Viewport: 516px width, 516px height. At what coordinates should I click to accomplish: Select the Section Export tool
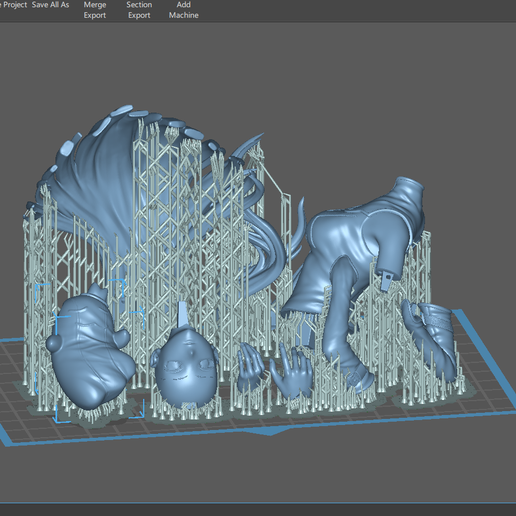click(139, 10)
